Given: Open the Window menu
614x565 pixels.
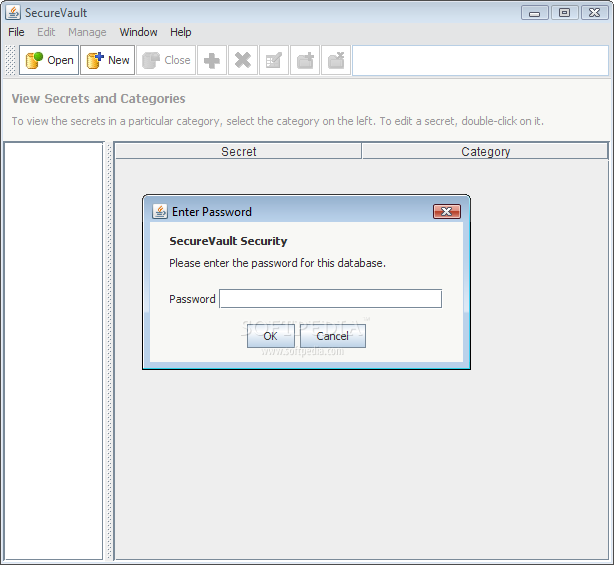Looking at the screenshot, I should pos(139,32).
